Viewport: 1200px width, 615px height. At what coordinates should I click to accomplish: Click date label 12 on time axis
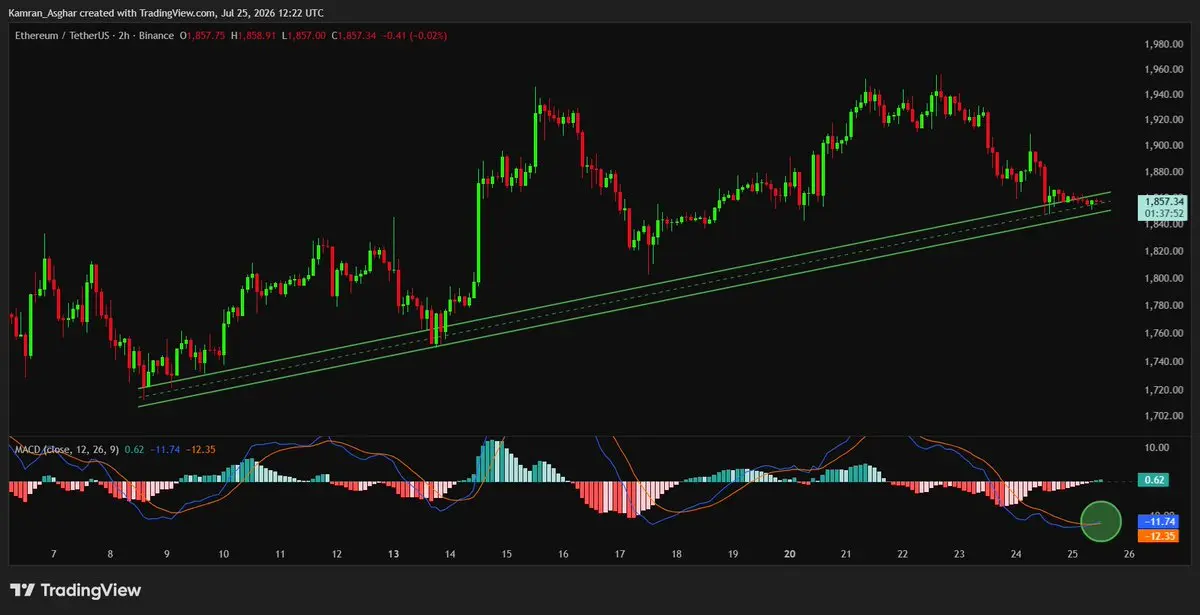(x=337, y=554)
